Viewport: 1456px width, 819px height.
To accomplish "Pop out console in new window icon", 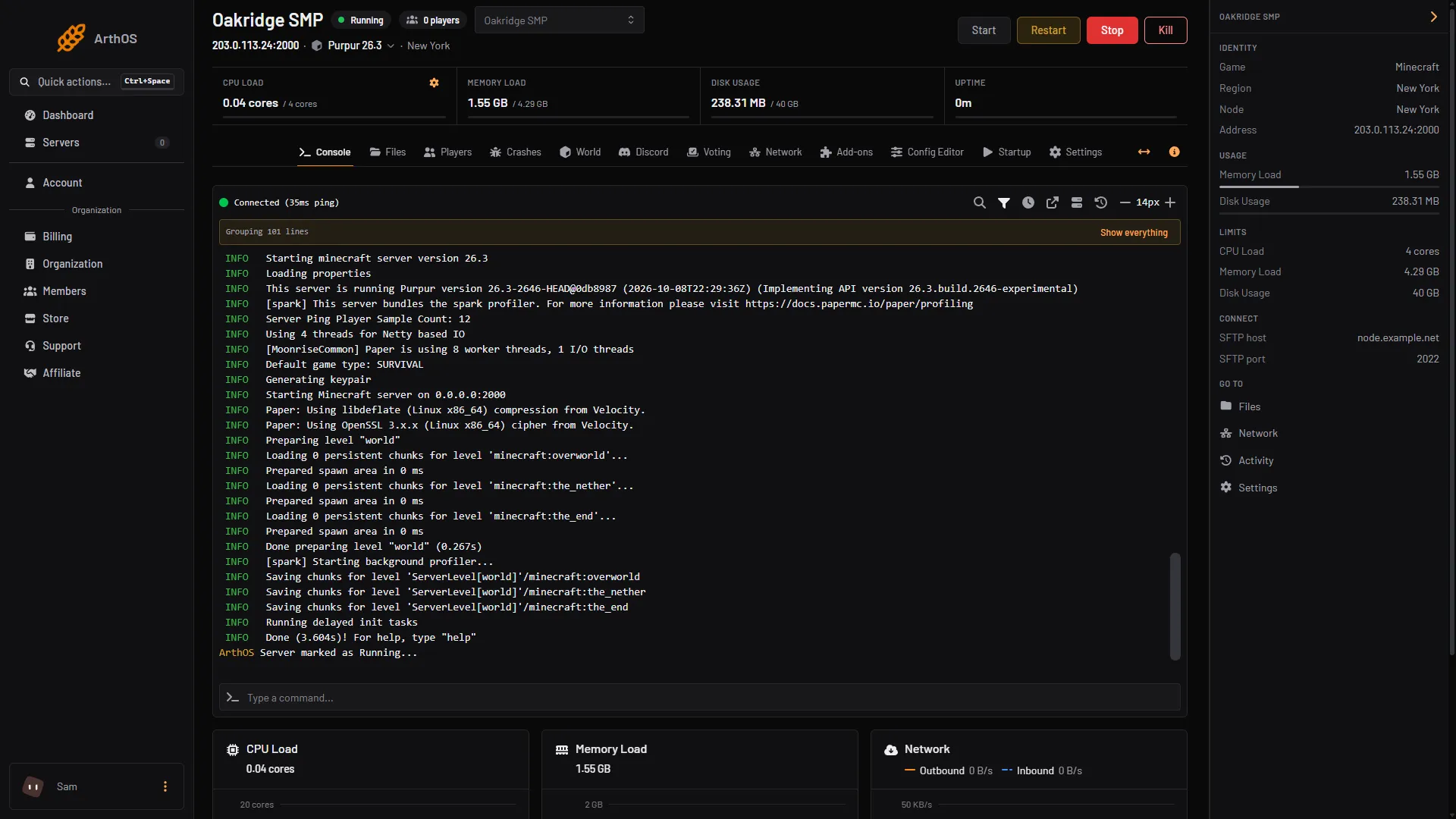I will click(x=1053, y=202).
